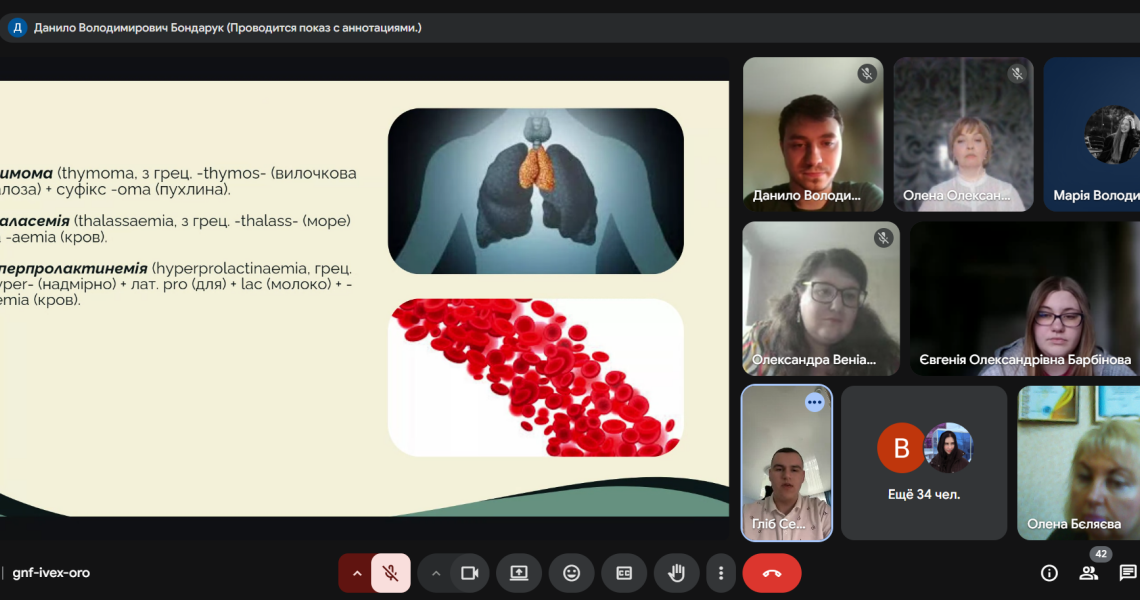Expand video settings chevron beside the camera

436,573
